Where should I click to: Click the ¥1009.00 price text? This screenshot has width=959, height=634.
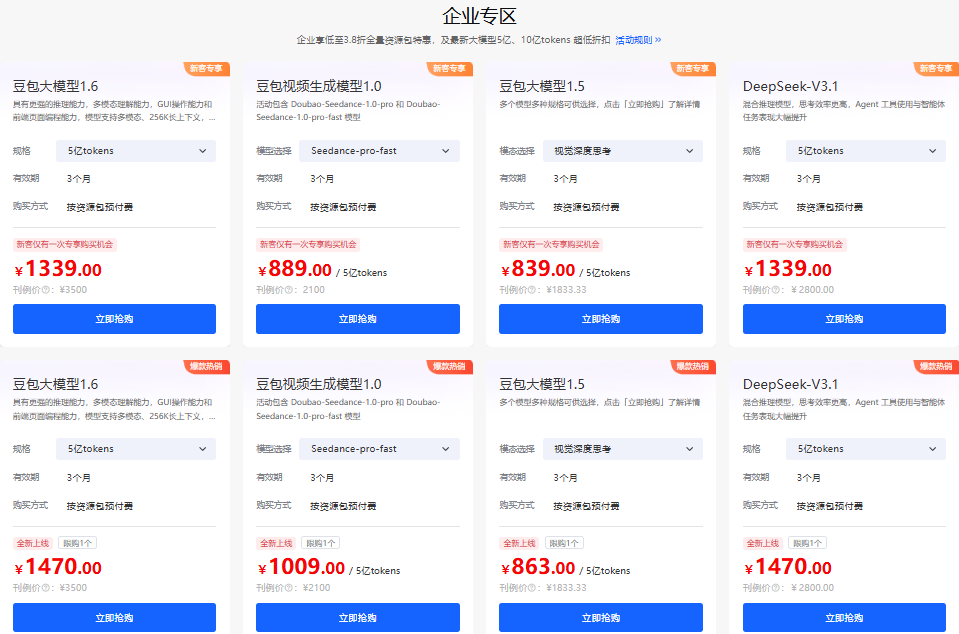[x=302, y=567]
